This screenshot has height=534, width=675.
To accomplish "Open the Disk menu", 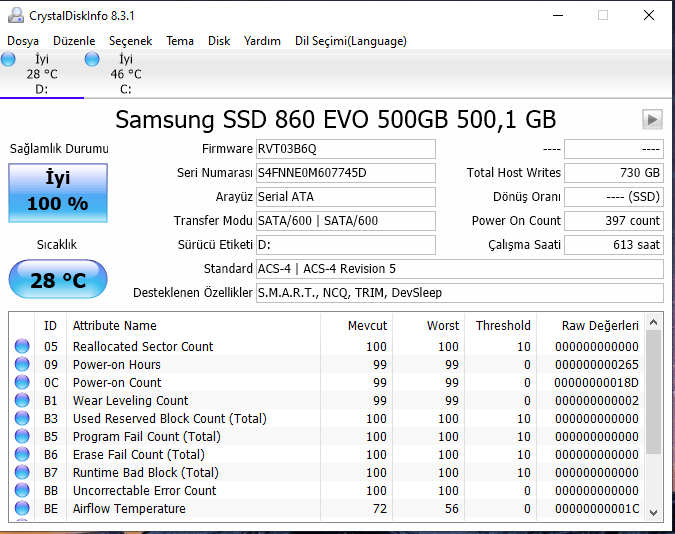I will (x=219, y=41).
